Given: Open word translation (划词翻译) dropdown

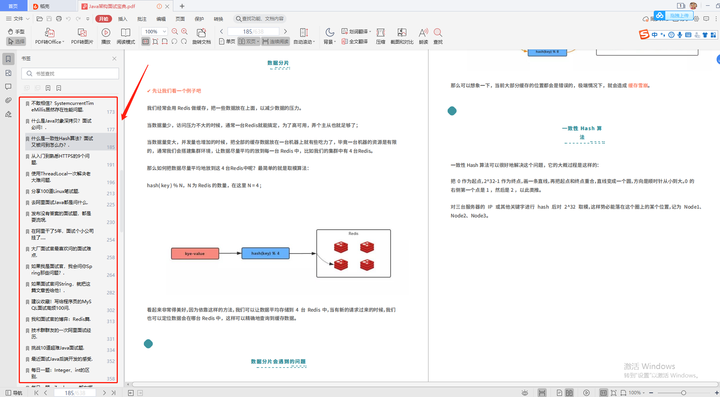Looking at the screenshot, I should pos(356,32).
